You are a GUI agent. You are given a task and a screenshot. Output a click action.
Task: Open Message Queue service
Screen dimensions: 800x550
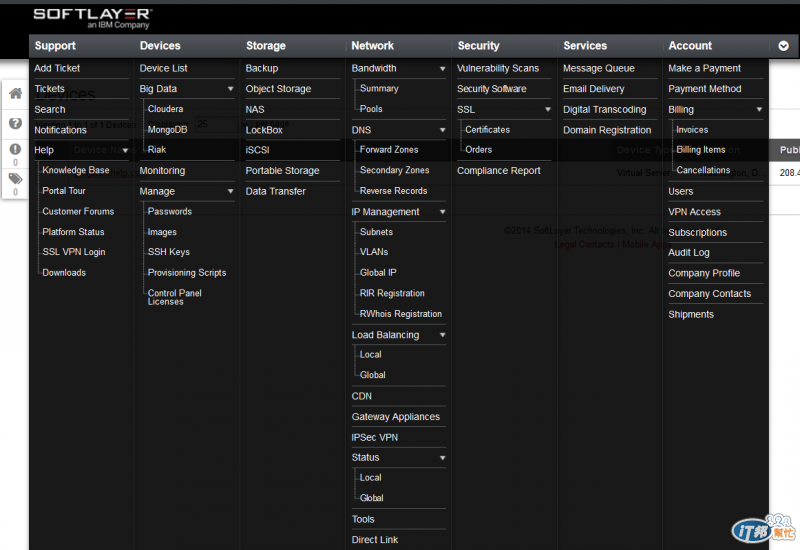(598, 68)
